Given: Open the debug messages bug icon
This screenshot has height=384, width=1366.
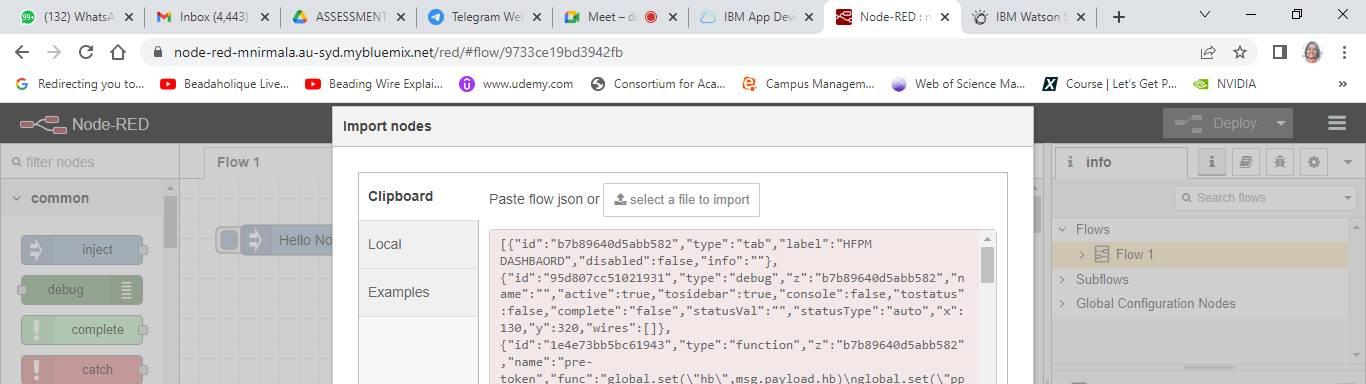Looking at the screenshot, I should coord(1279,162).
